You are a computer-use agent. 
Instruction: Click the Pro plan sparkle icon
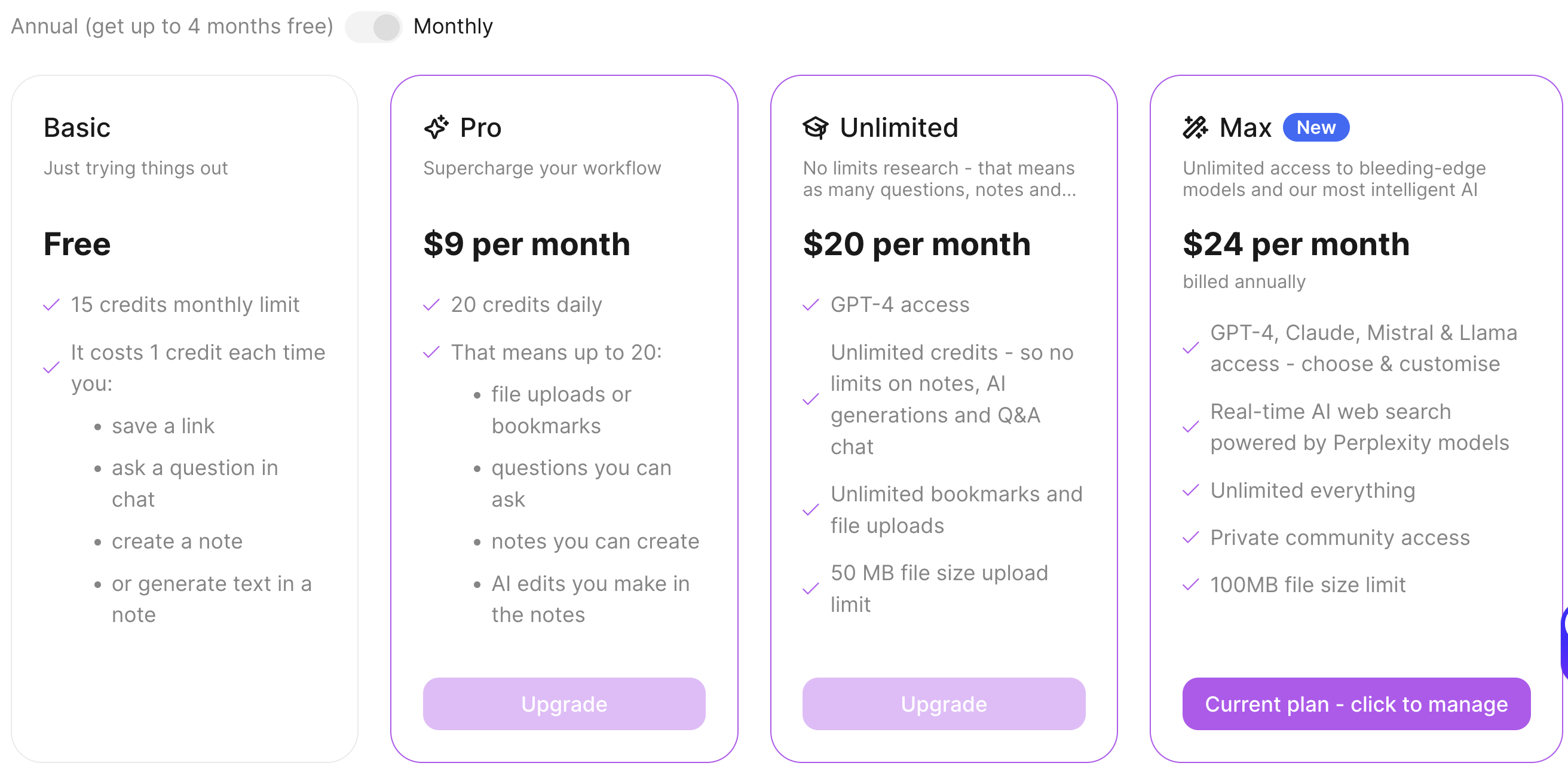click(x=436, y=127)
